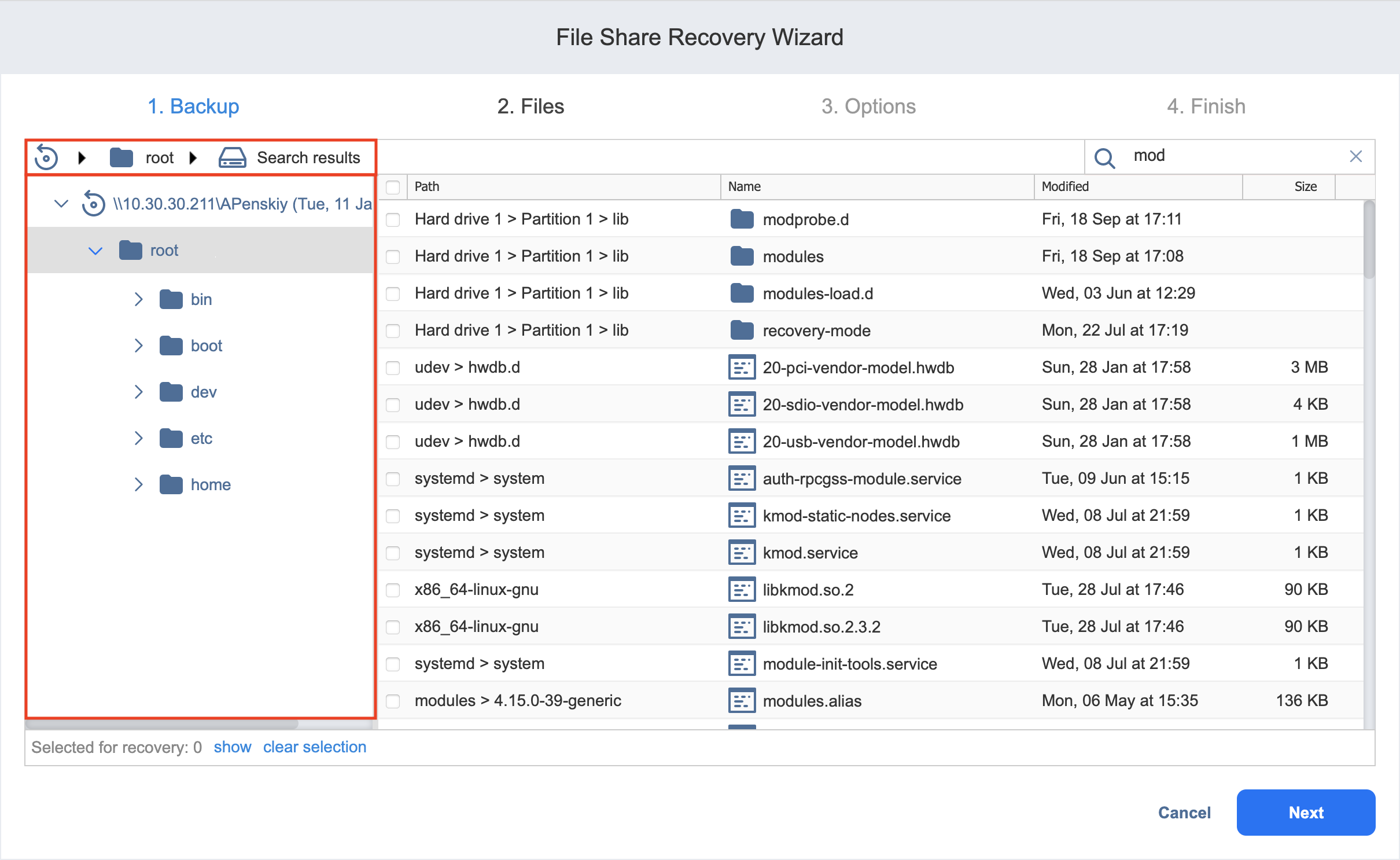Collapse the root folder in tree
The width and height of the screenshot is (1400, 860).
[x=95, y=251]
